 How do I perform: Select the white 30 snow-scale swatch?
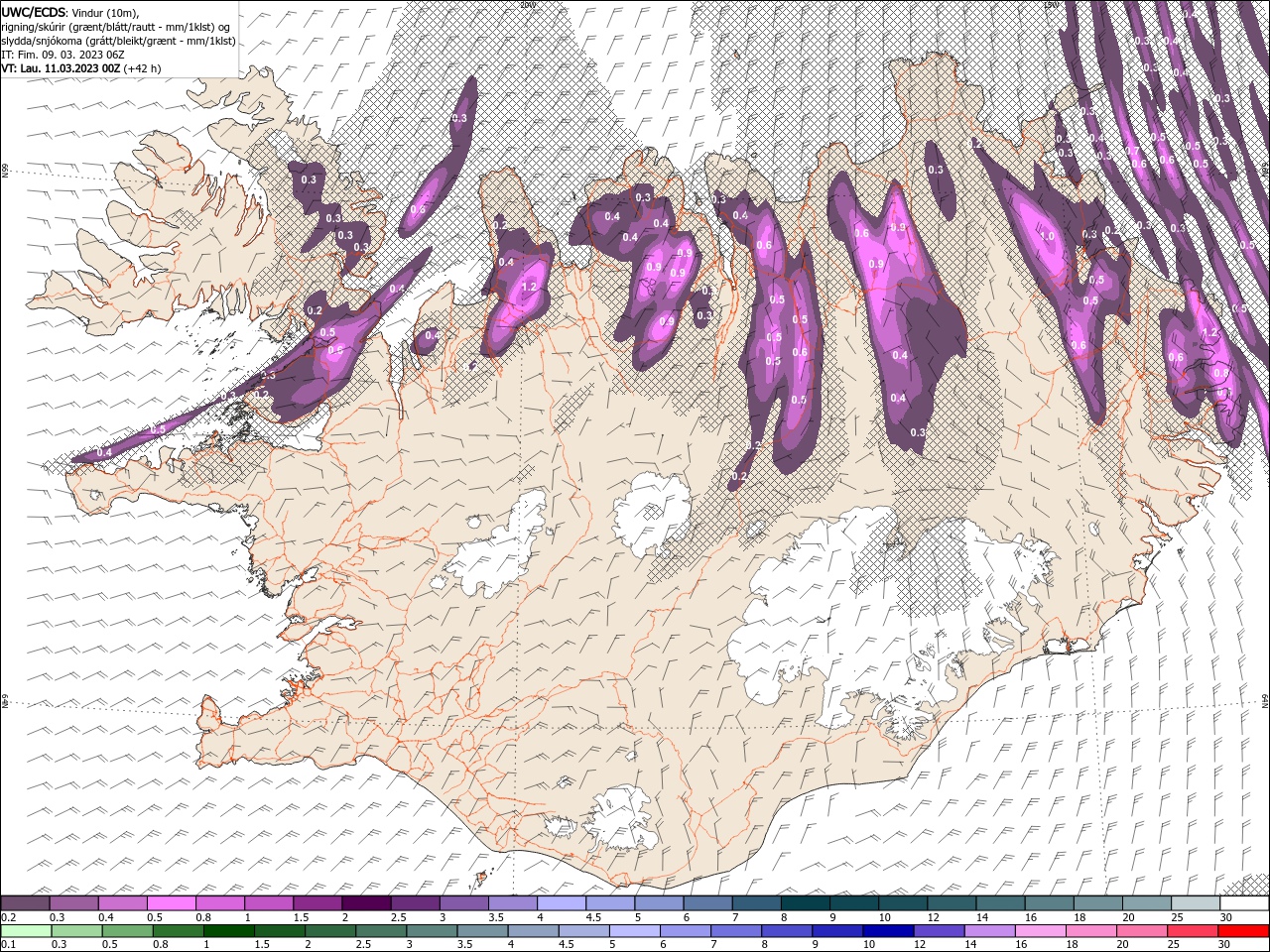coord(1245,903)
